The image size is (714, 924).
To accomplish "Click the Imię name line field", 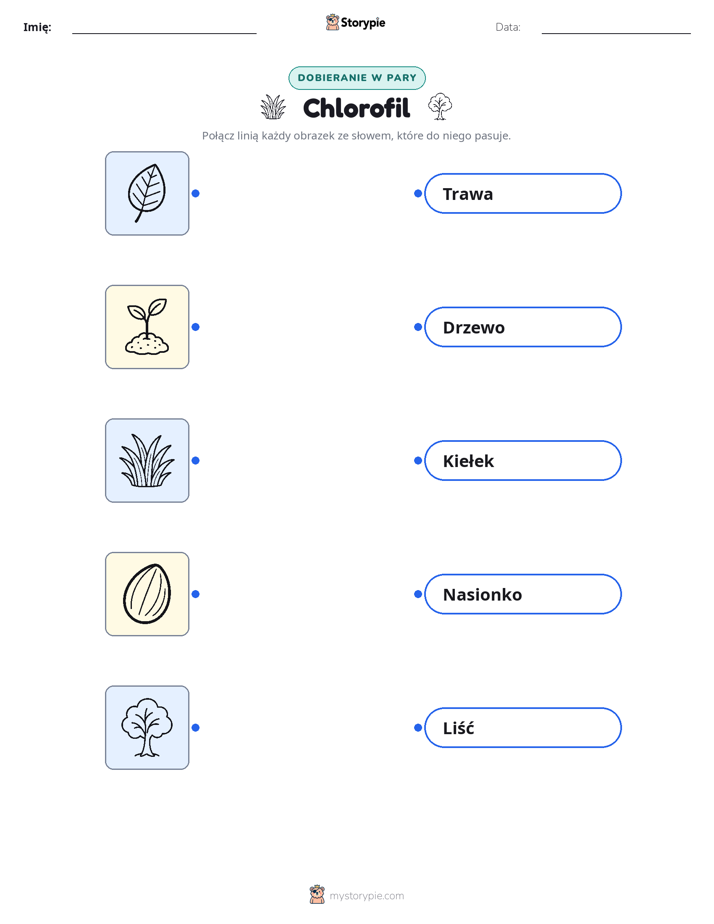I will pos(164,28).
